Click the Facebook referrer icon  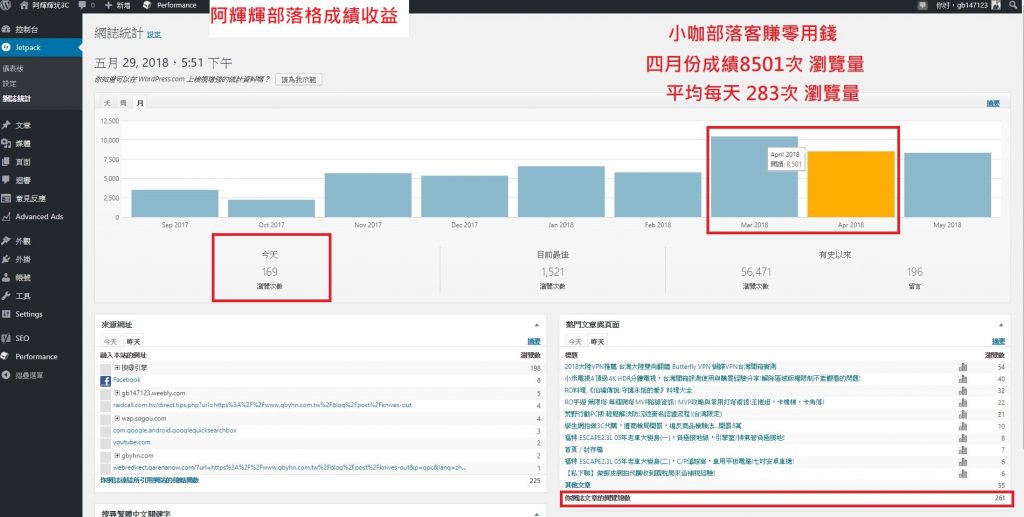pyautogui.click(x=104, y=381)
